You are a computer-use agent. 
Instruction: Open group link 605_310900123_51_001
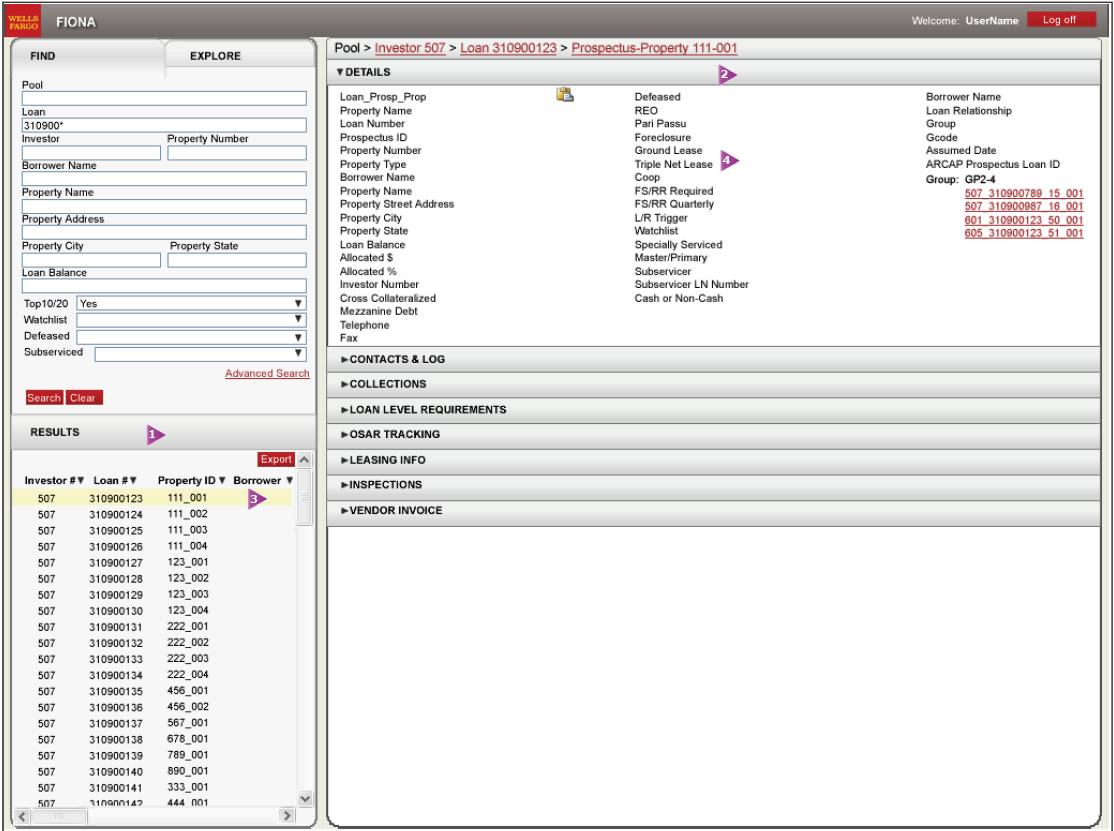pyautogui.click(x=1024, y=233)
